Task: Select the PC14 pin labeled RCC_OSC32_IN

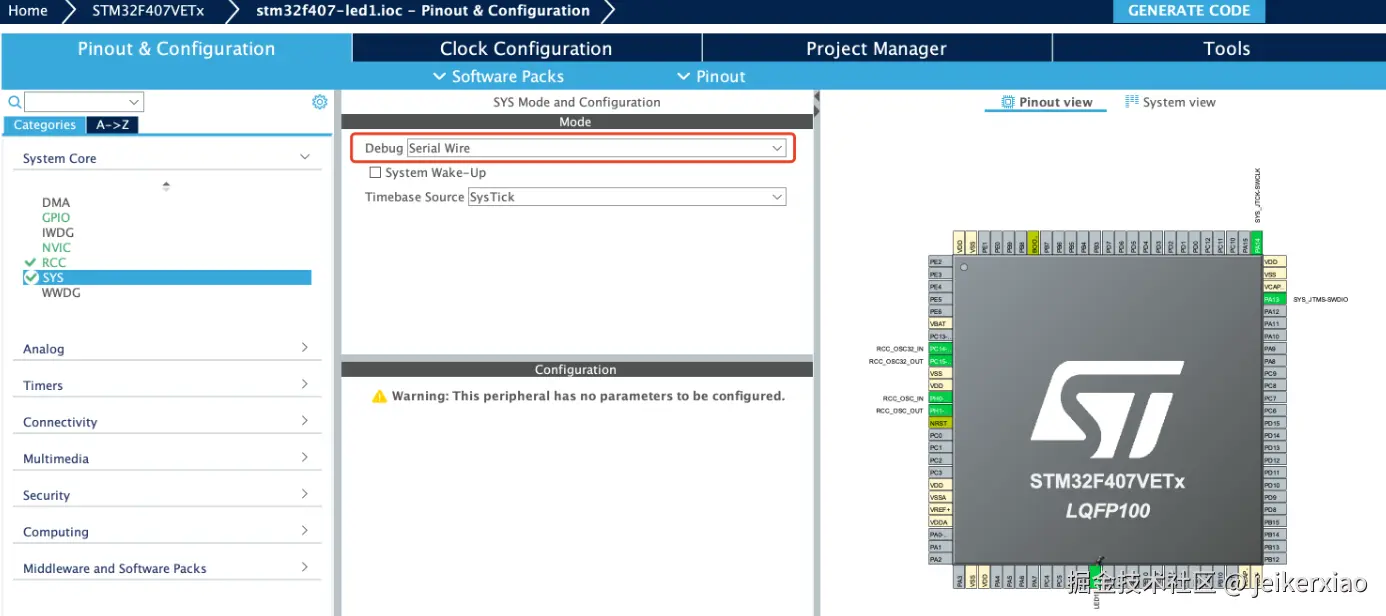Action: coord(941,348)
